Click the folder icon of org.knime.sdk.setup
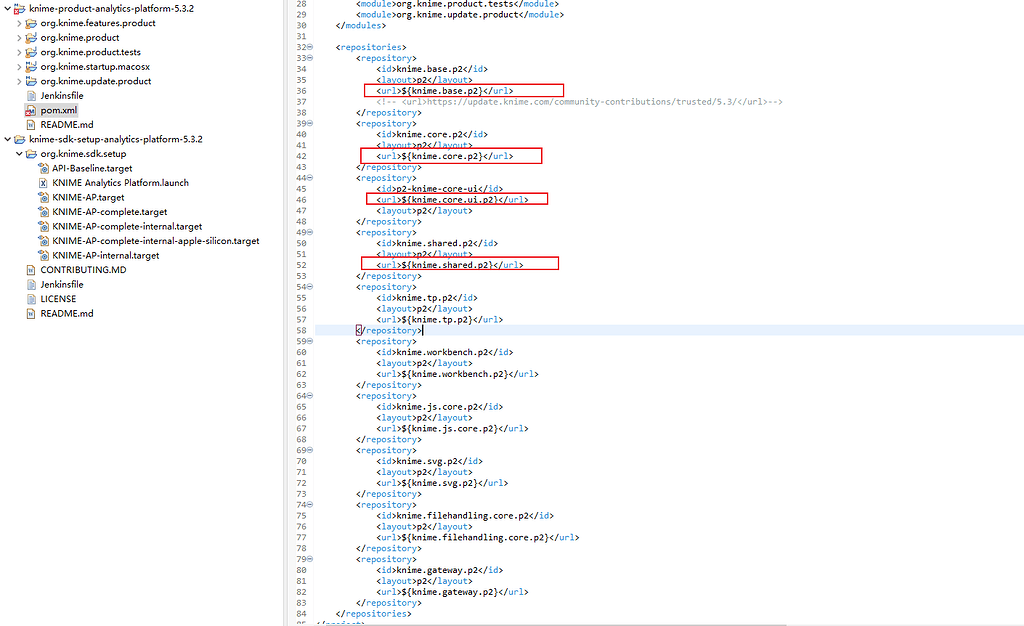 pyautogui.click(x=33, y=154)
